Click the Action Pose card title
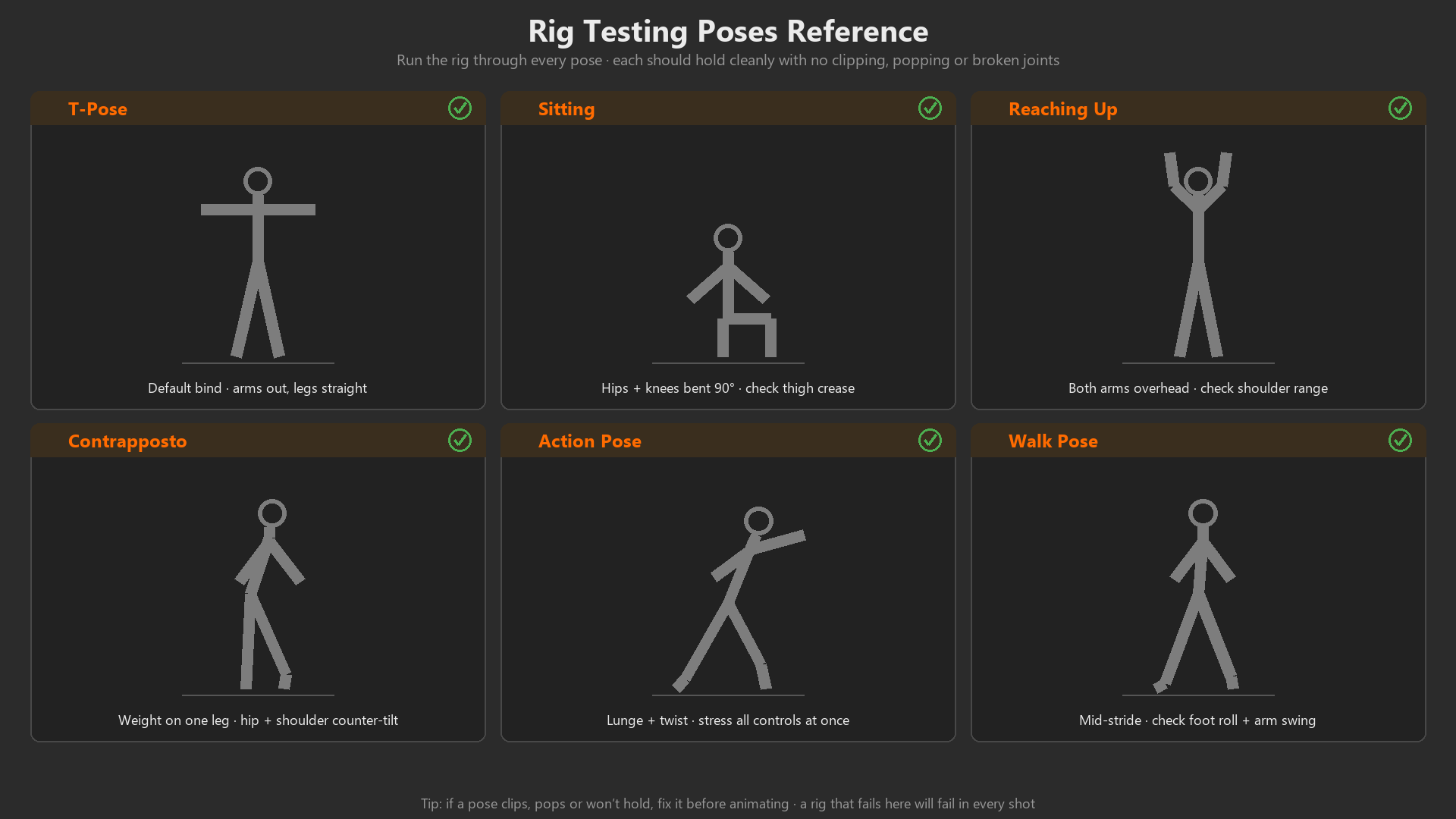This screenshot has height=819, width=1456. coord(590,441)
